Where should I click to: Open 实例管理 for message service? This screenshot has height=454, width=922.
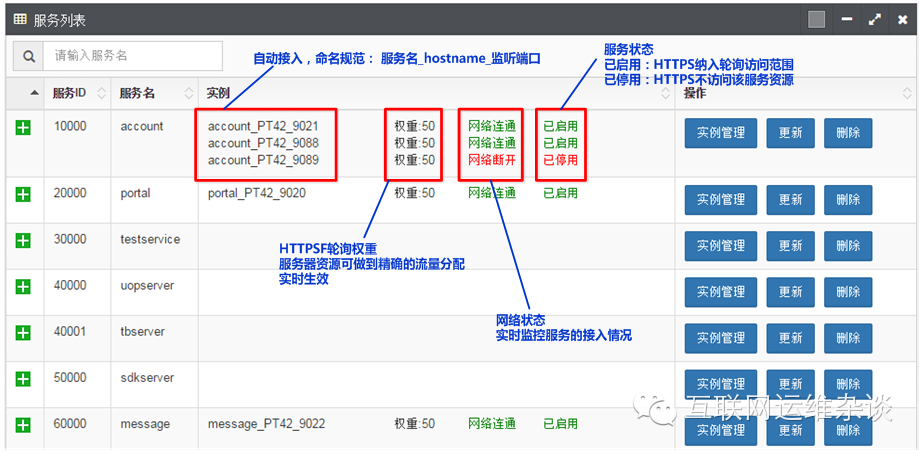point(721,430)
